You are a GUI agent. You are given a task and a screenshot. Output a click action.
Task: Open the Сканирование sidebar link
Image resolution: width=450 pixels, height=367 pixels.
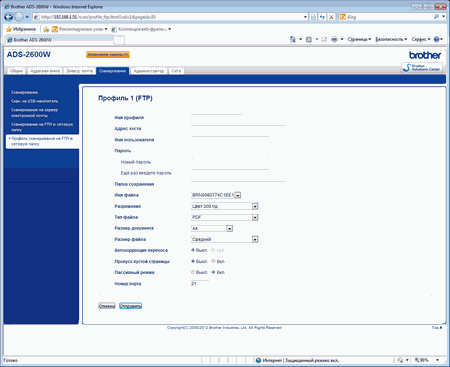24,92
